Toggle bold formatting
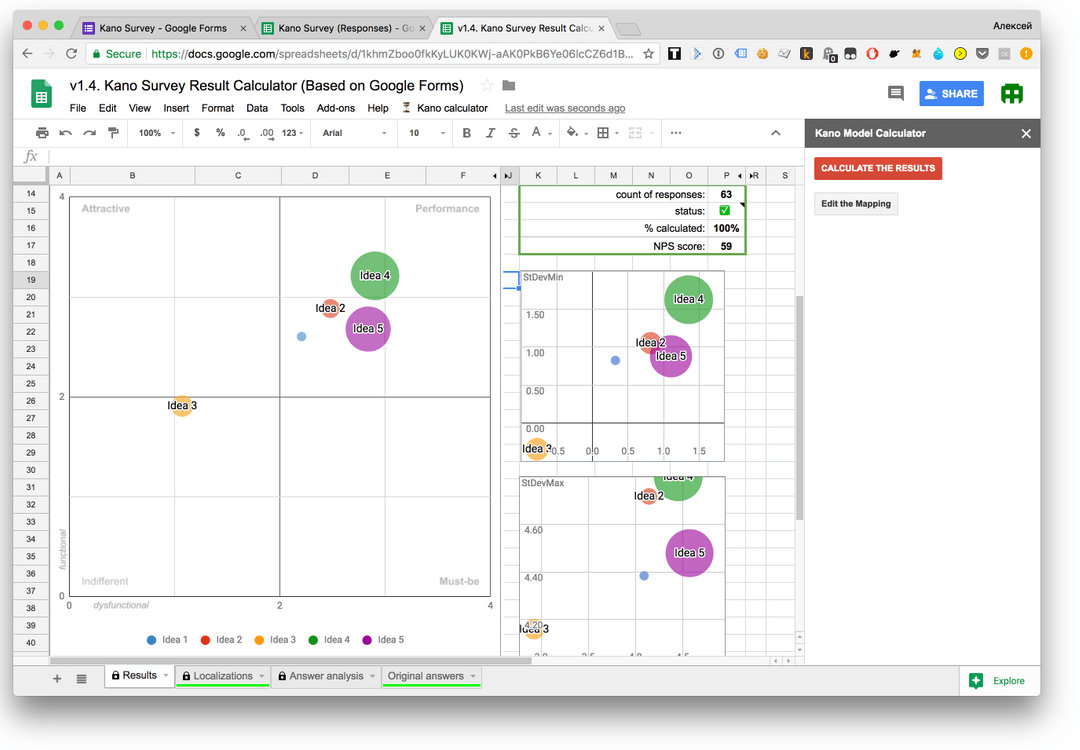Image resolution: width=1080 pixels, height=750 pixels. click(x=466, y=133)
